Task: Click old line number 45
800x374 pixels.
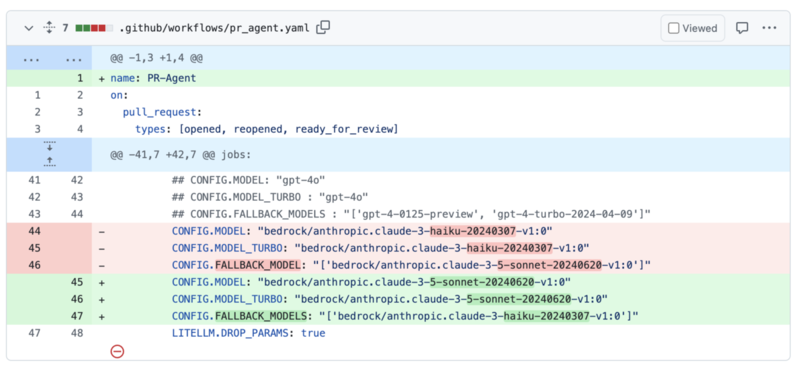Action: tap(34, 248)
